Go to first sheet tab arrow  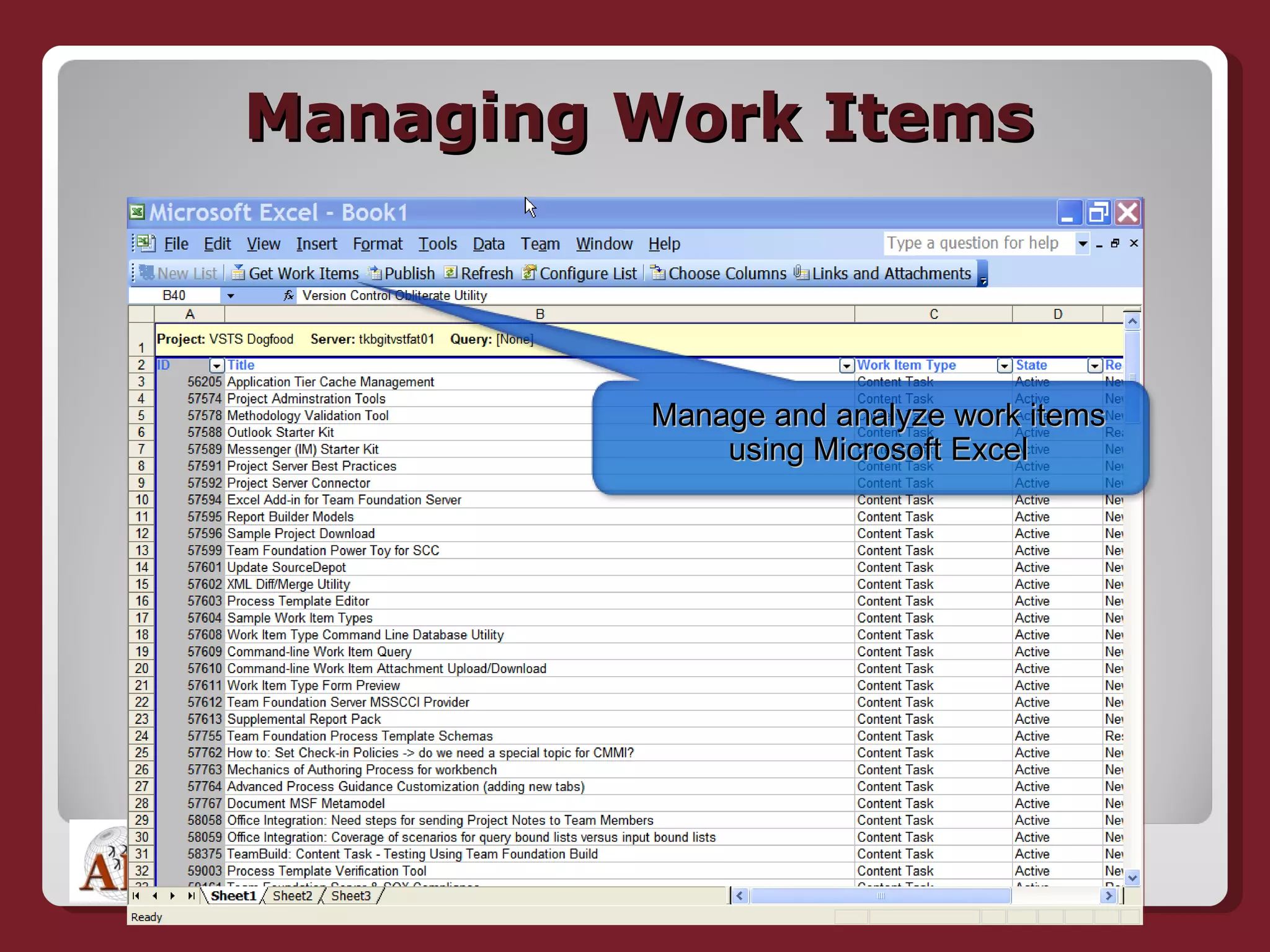click(136, 896)
